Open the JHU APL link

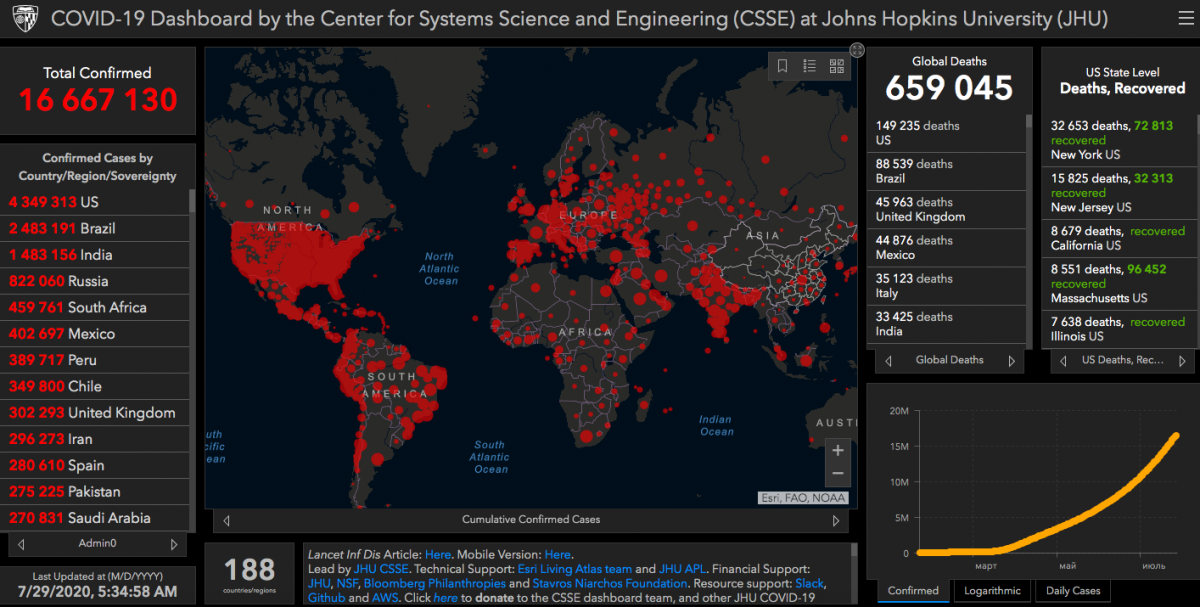pos(683,569)
